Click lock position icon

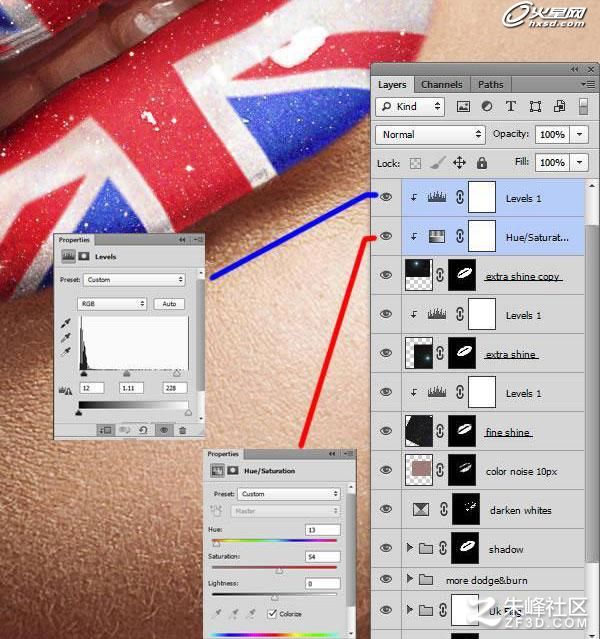click(459, 163)
